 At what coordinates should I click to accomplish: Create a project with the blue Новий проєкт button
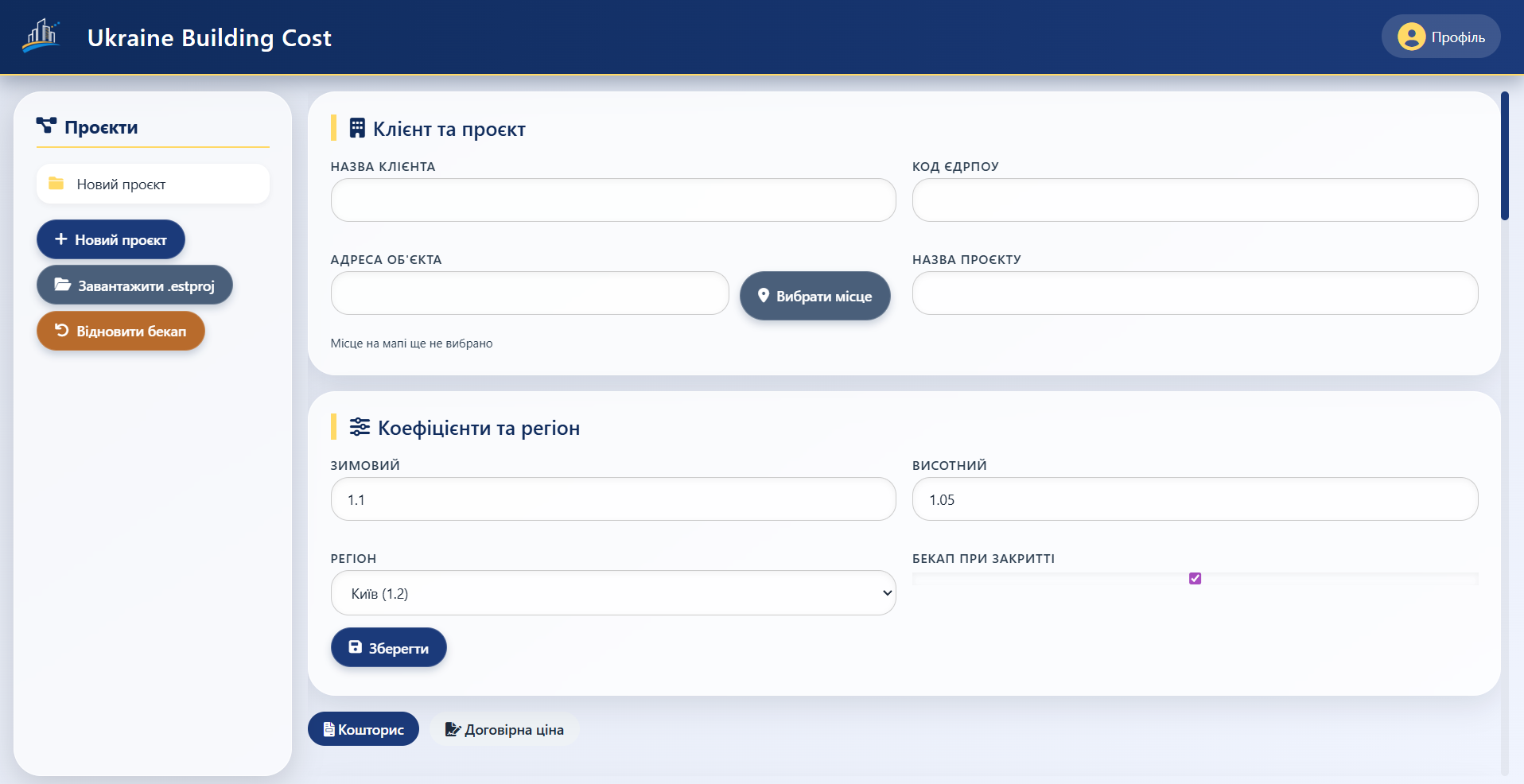[x=111, y=239]
